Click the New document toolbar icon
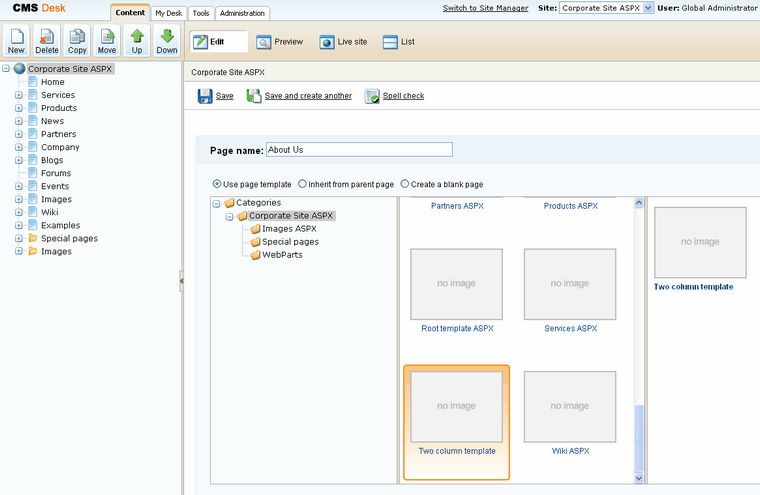760x495 pixels. point(16,41)
